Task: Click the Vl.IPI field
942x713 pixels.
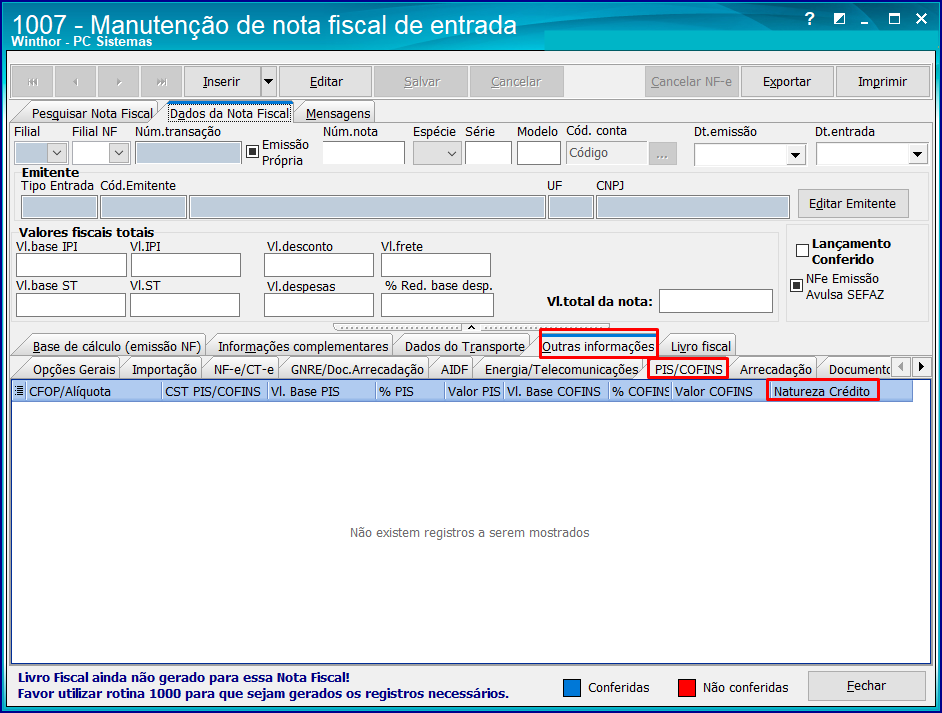Action: pyautogui.click(x=186, y=265)
